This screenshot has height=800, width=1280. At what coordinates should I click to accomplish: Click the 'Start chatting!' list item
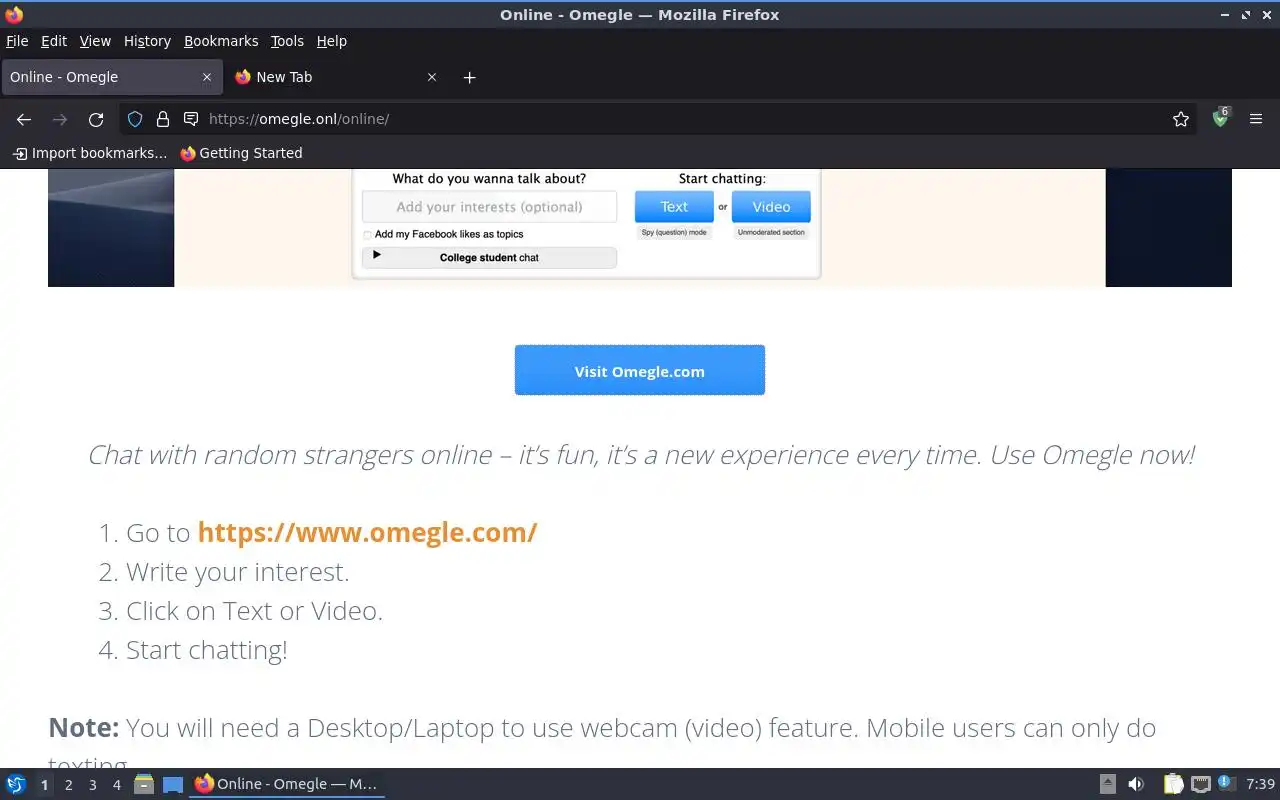206,650
